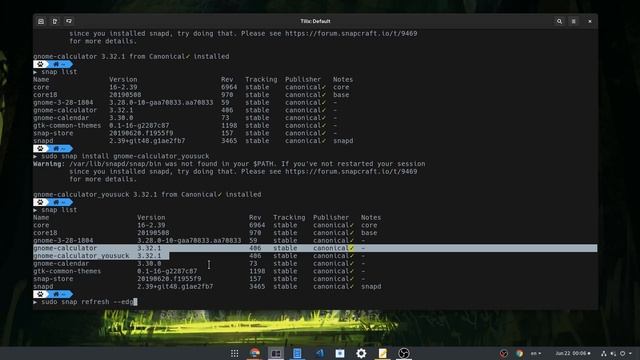Open OBS Studio from taskbar

click(x=404, y=353)
